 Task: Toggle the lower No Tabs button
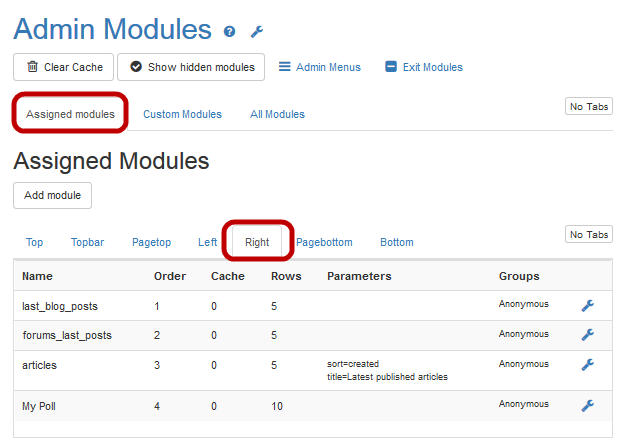589,234
